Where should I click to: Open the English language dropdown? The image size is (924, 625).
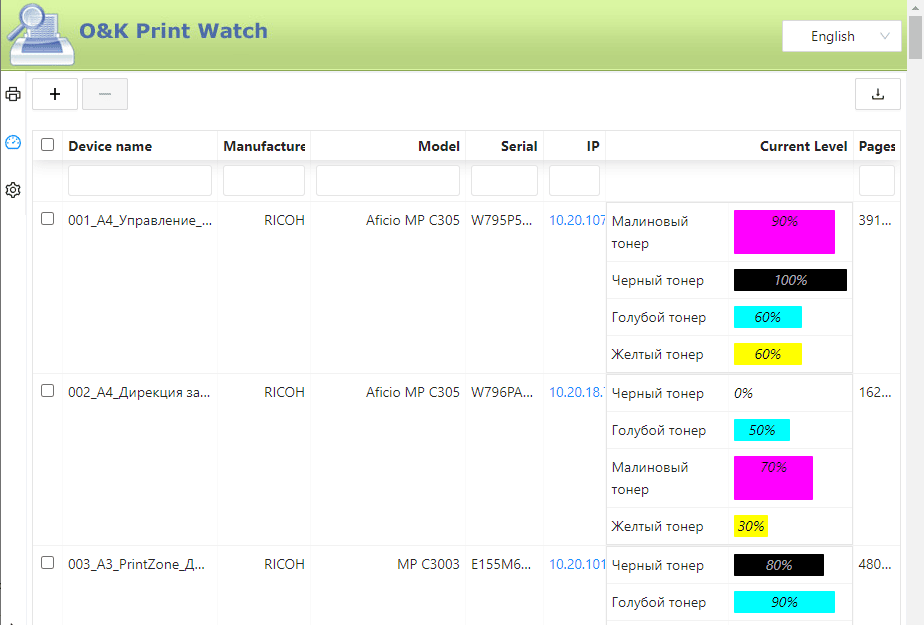click(x=842, y=36)
